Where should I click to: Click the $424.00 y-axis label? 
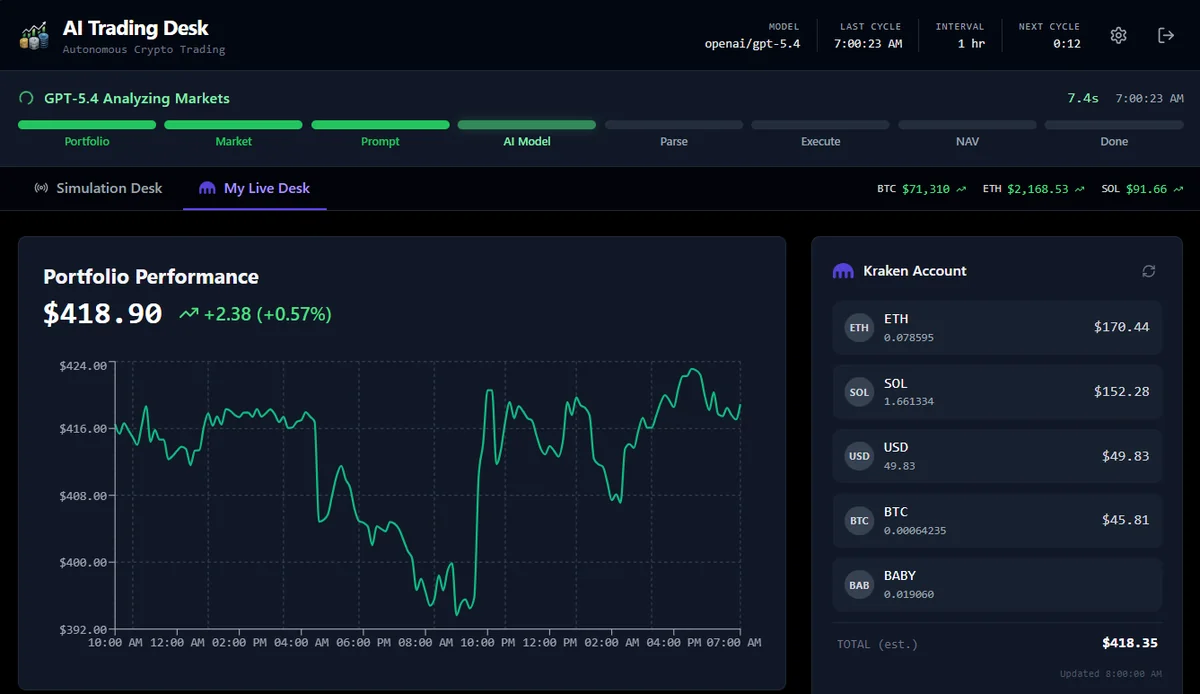(x=83, y=366)
